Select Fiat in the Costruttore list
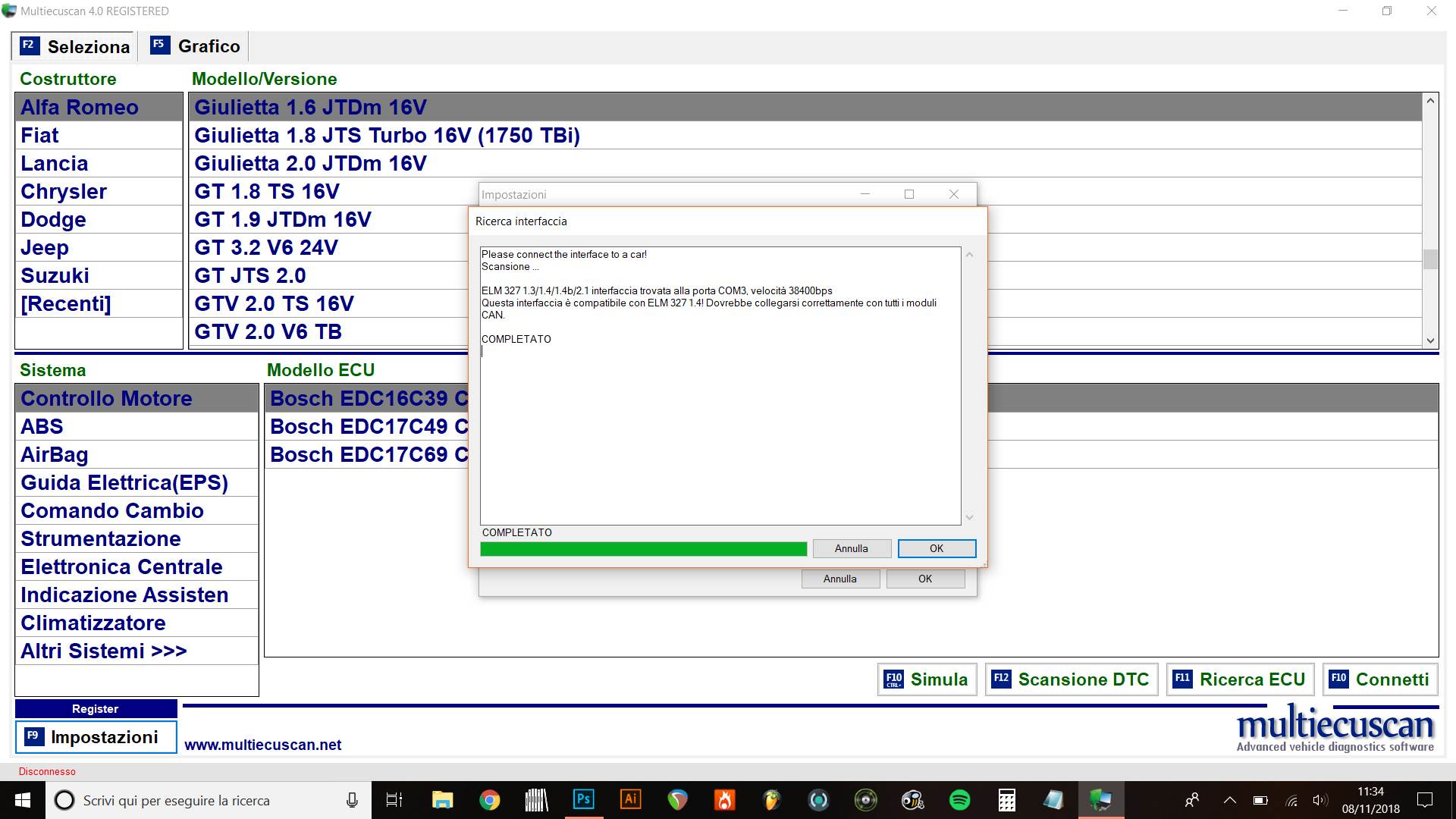This screenshot has height=819, width=1456. click(x=99, y=135)
